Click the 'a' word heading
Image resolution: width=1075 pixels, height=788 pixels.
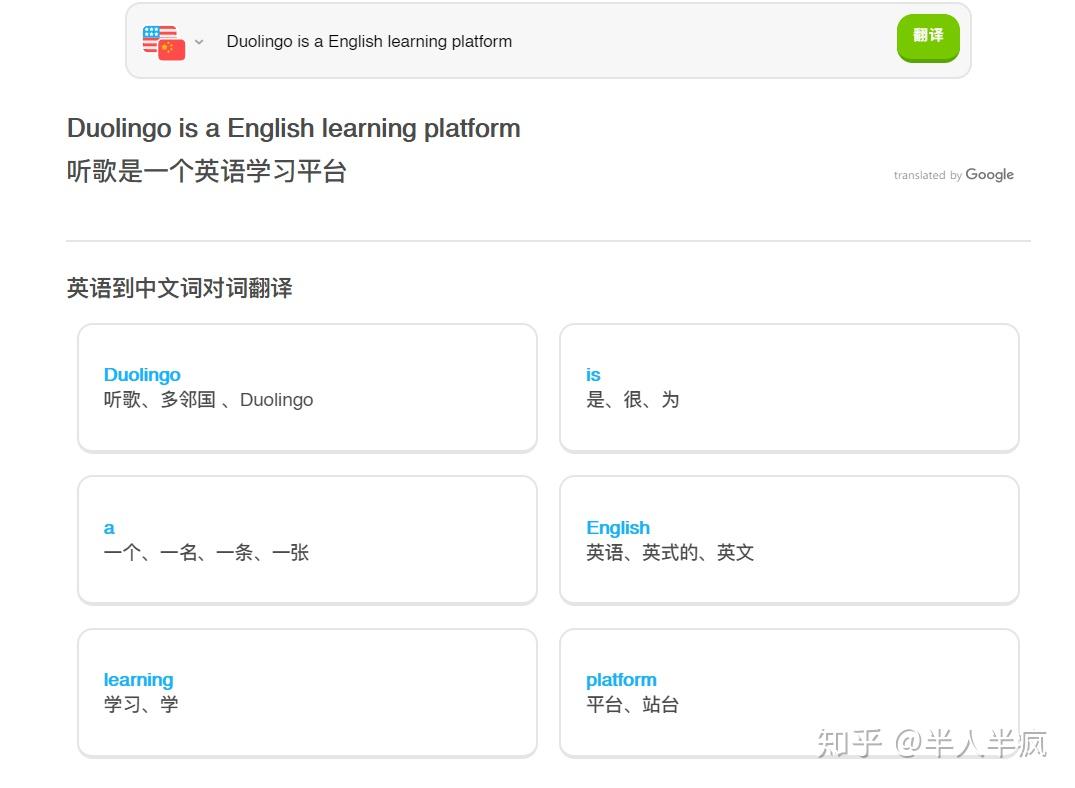click(x=108, y=527)
